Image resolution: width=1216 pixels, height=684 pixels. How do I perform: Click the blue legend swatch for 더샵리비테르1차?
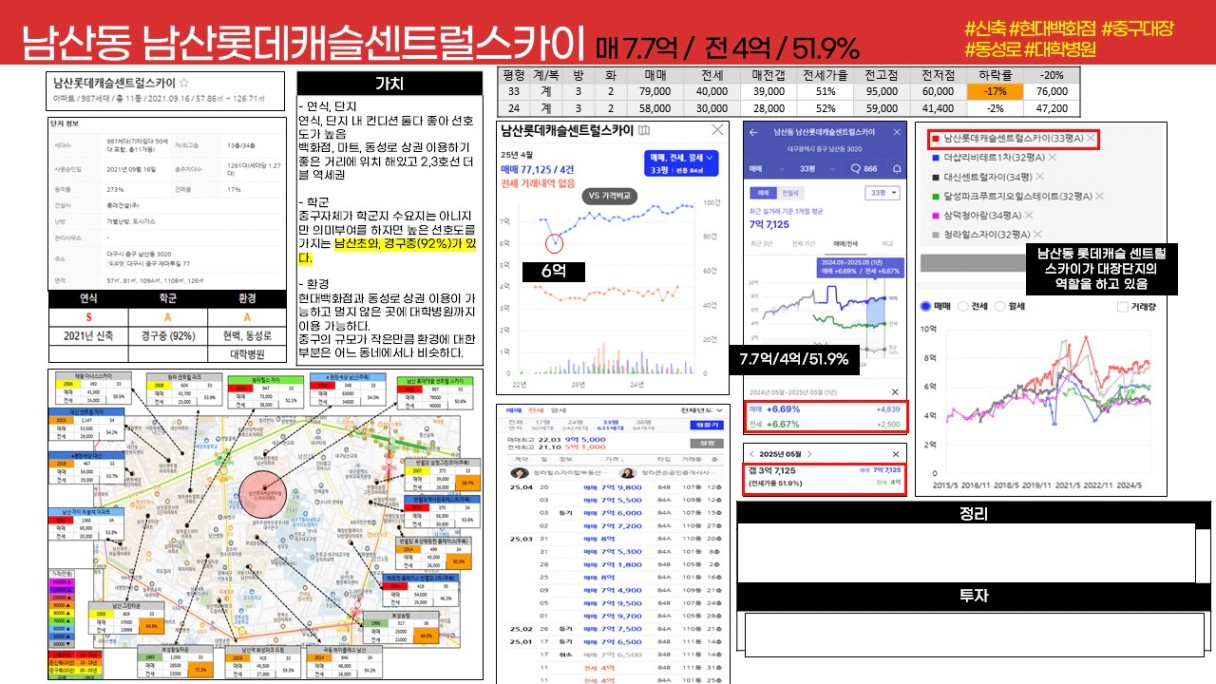tap(935, 158)
